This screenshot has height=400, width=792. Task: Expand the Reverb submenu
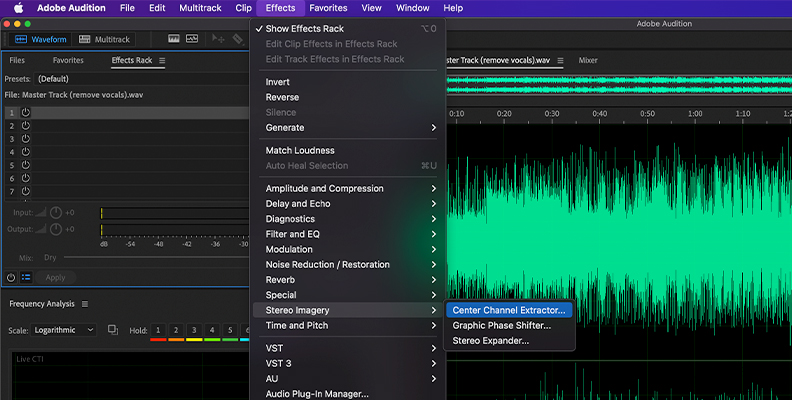pyautogui.click(x=348, y=279)
